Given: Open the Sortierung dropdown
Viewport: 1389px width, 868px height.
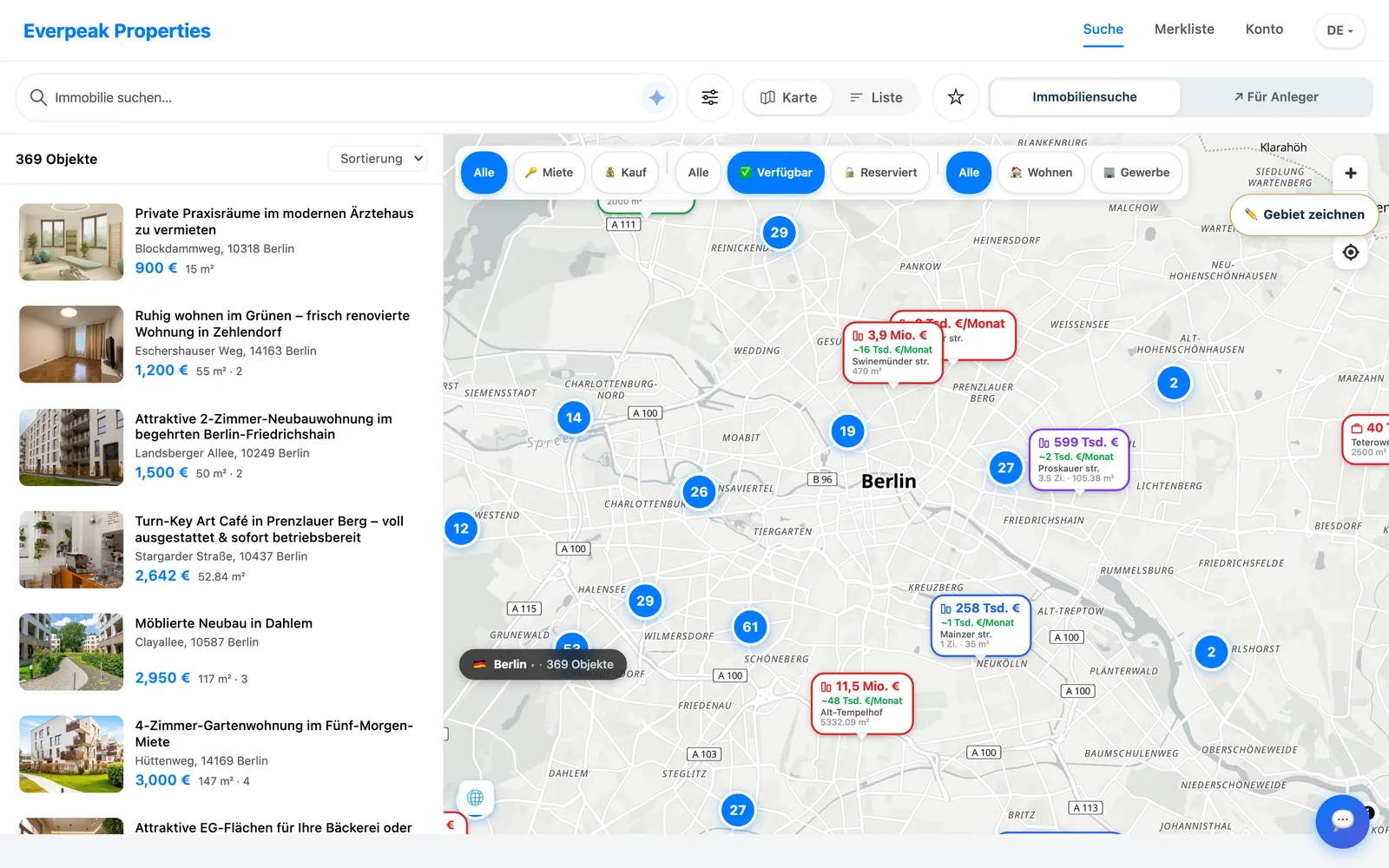Looking at the screenshot, I should [378, 159].
